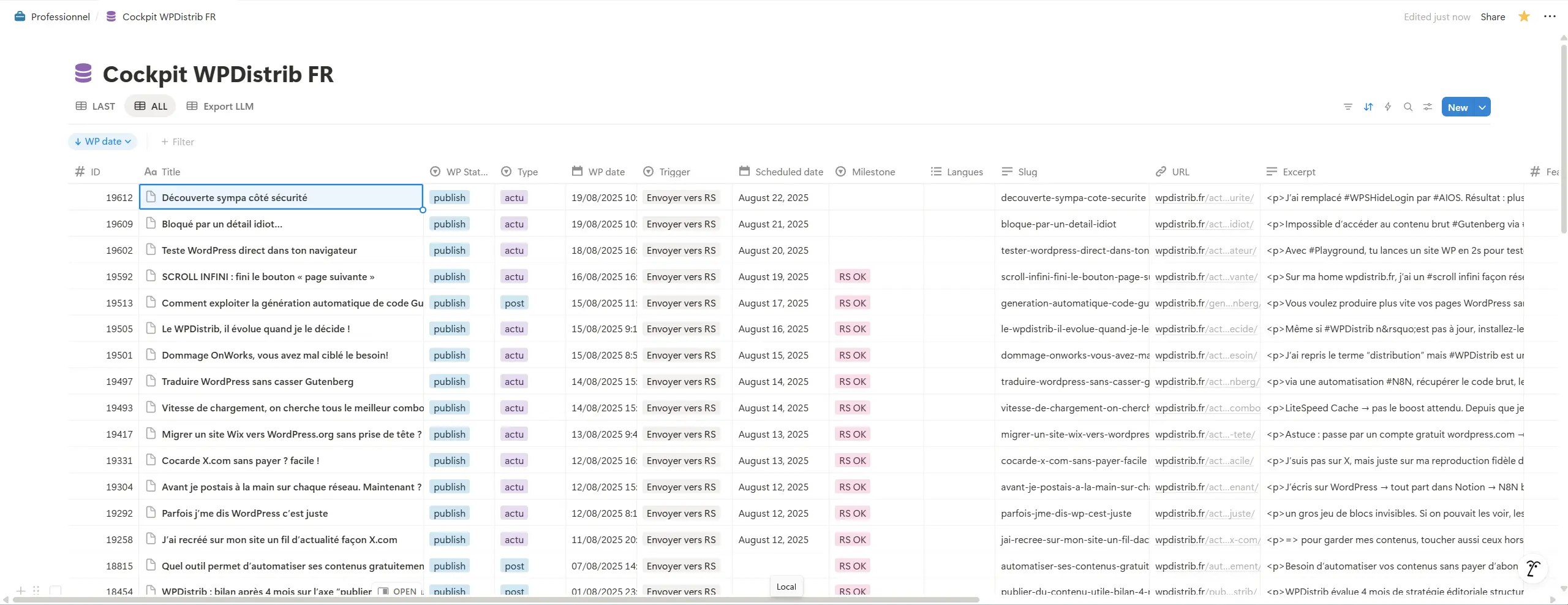Screen dimensions: 1568x605
Task: Click page icon of "Teste WordPress direct dans ton navigateur"
Action: click(151, 249)
